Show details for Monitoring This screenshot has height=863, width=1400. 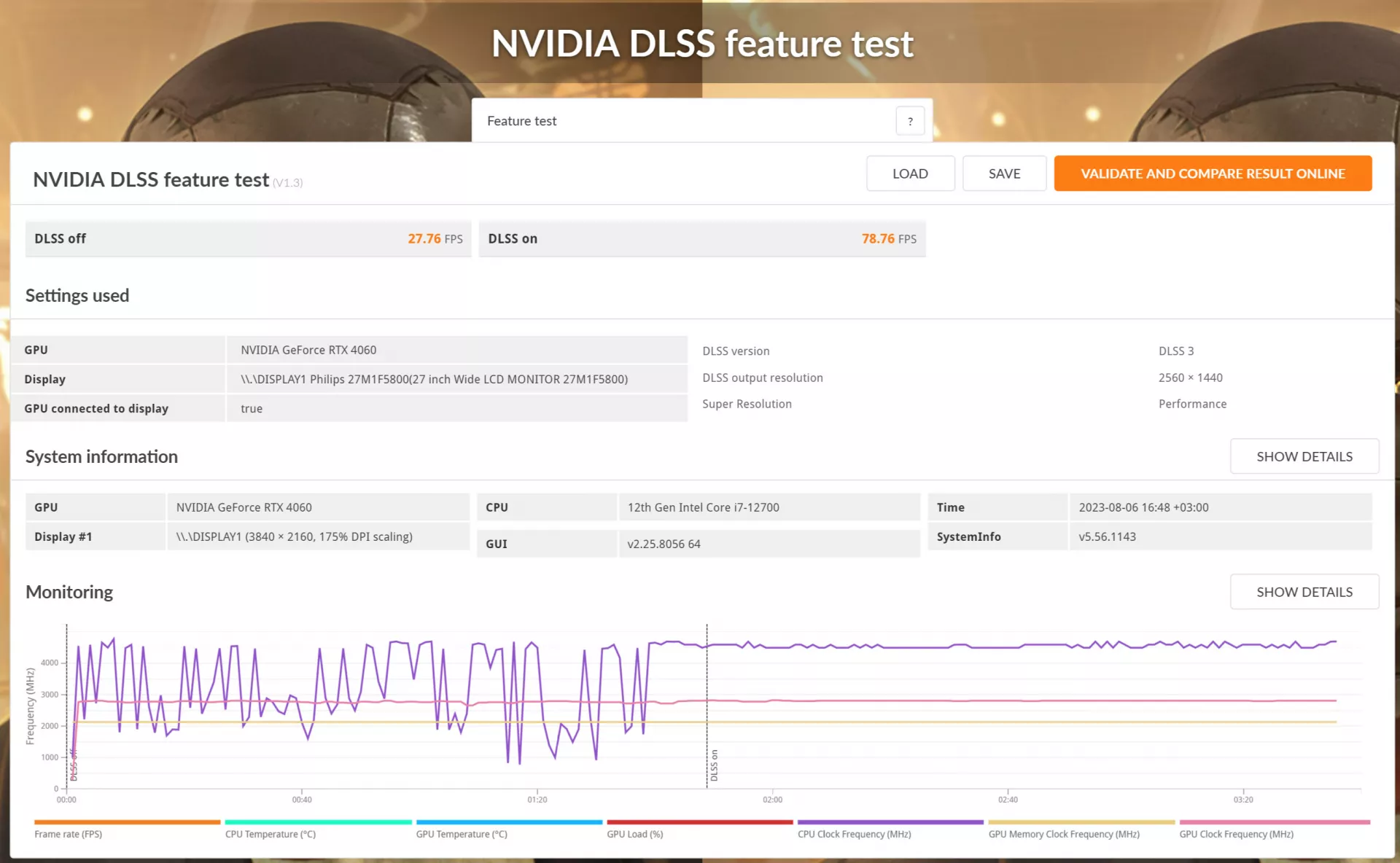(1304, 592)
